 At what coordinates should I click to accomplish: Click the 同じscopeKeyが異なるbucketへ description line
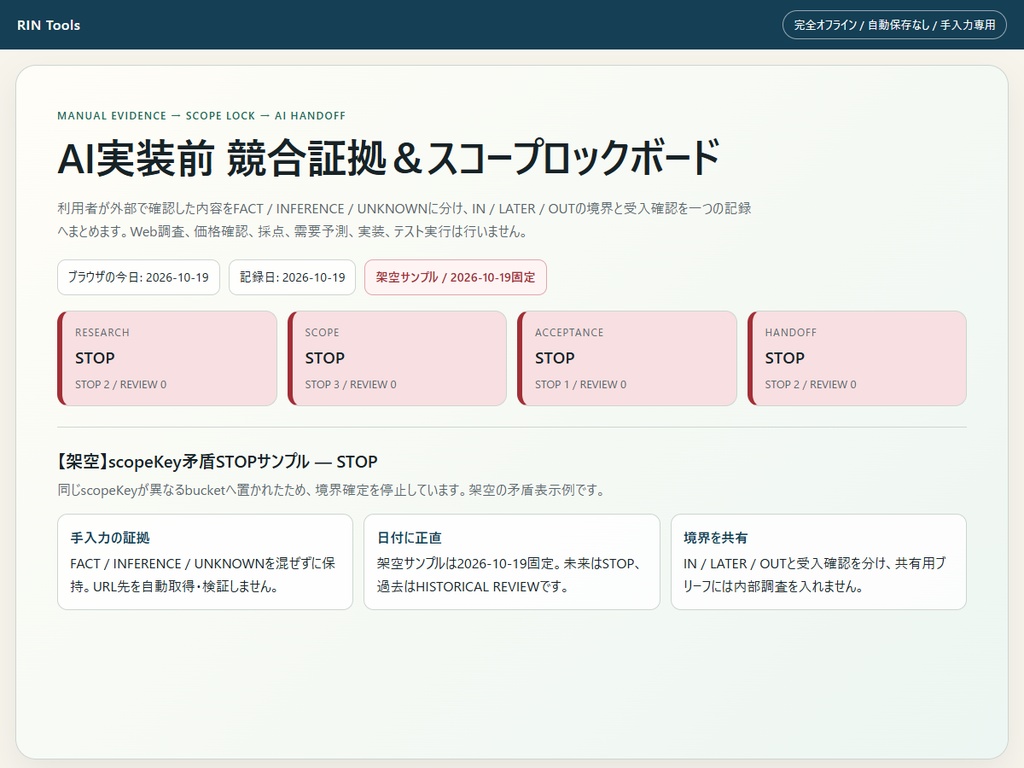tap(332, 490)
